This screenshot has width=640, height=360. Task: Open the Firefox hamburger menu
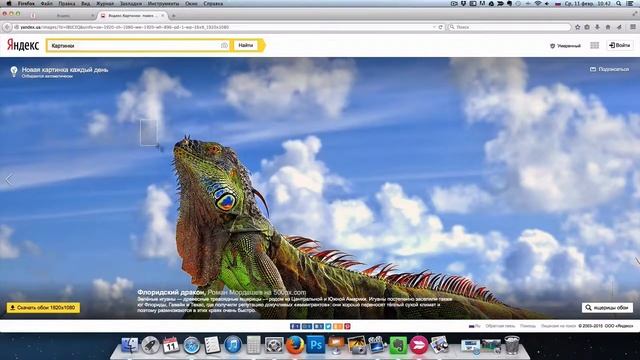pyautogui.click(x=633, y=27)
